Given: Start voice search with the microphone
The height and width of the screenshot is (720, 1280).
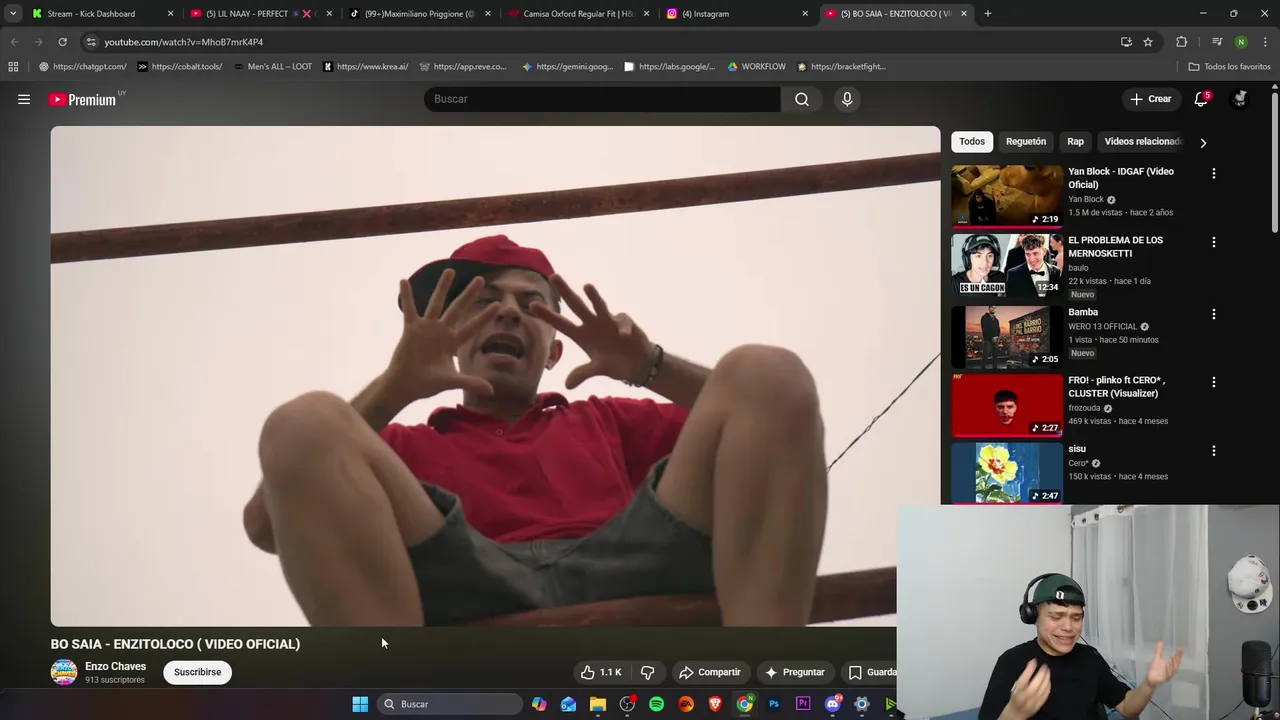Looking at the screenshot, I should [x=847, y=99].
